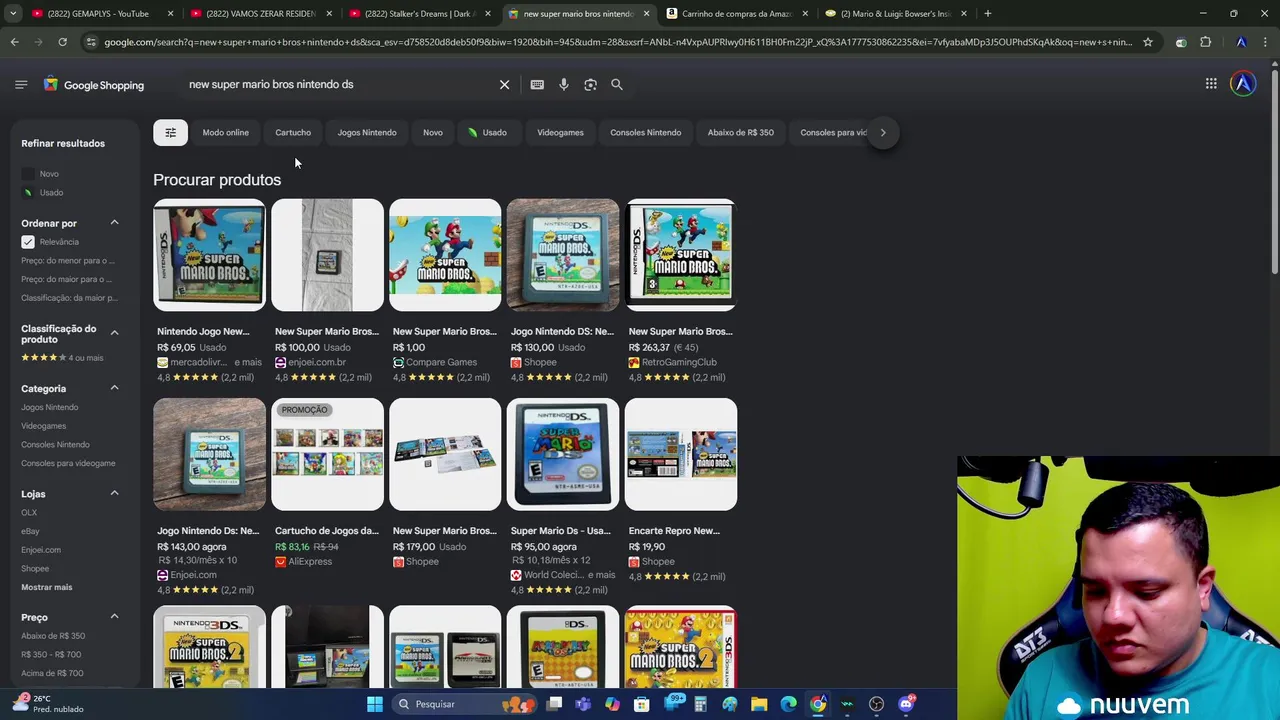Open the weather widget on the taskbar
1280x720 pixels.
click(50, 704)
